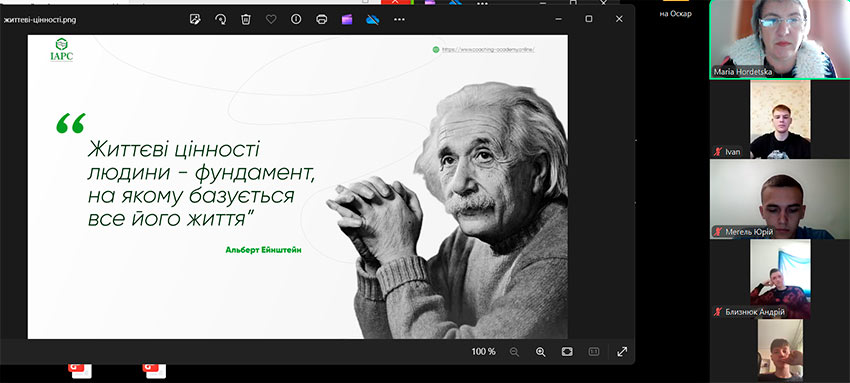This screenshot has height=383, width=850.
Task: Click the coaching-academy.online link on the slide
Action: [x=488, y=49]
